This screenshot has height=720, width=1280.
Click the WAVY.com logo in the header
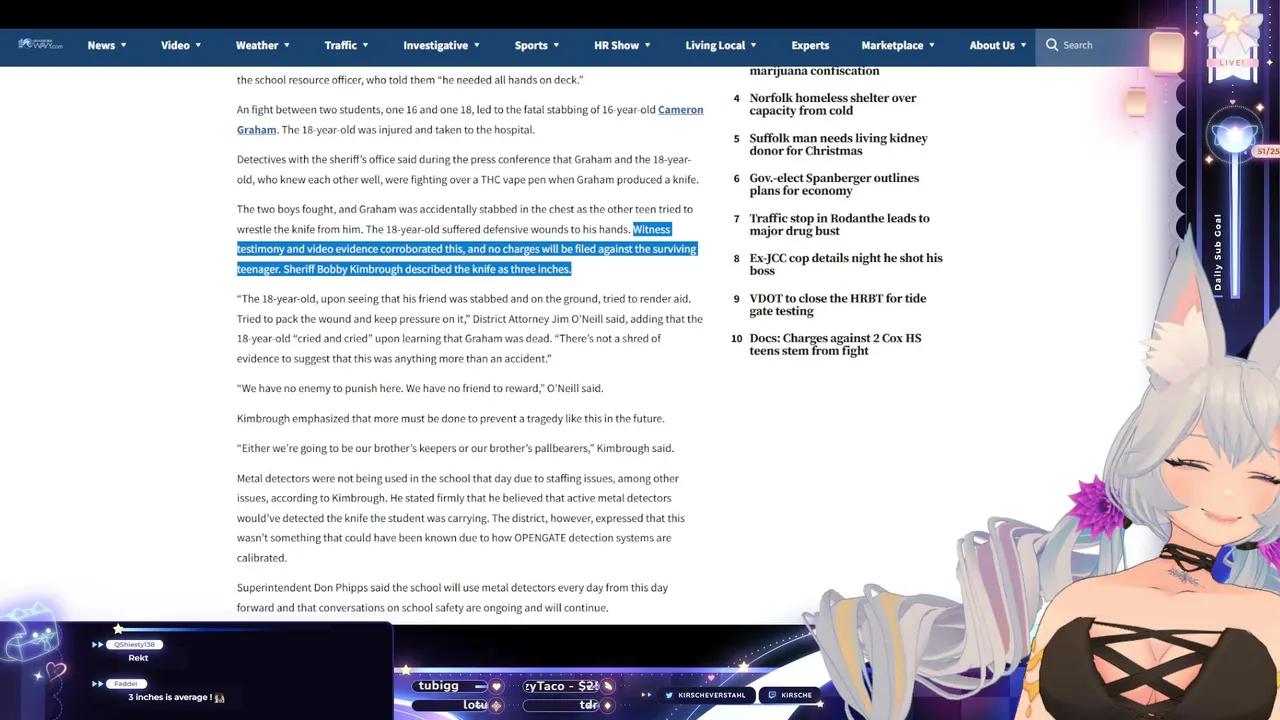40,44
